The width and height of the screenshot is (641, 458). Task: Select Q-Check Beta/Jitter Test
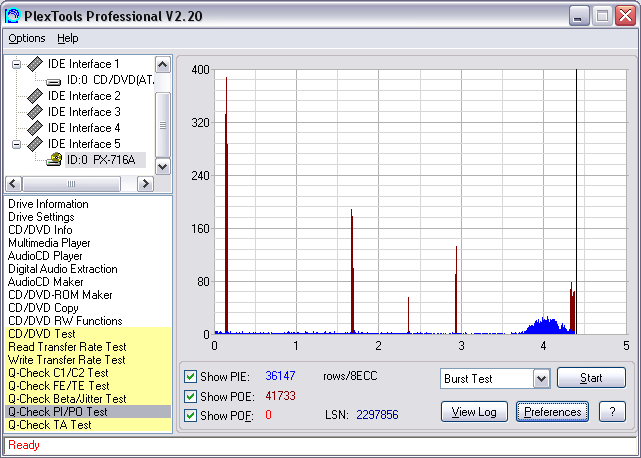tap(88, 399)
